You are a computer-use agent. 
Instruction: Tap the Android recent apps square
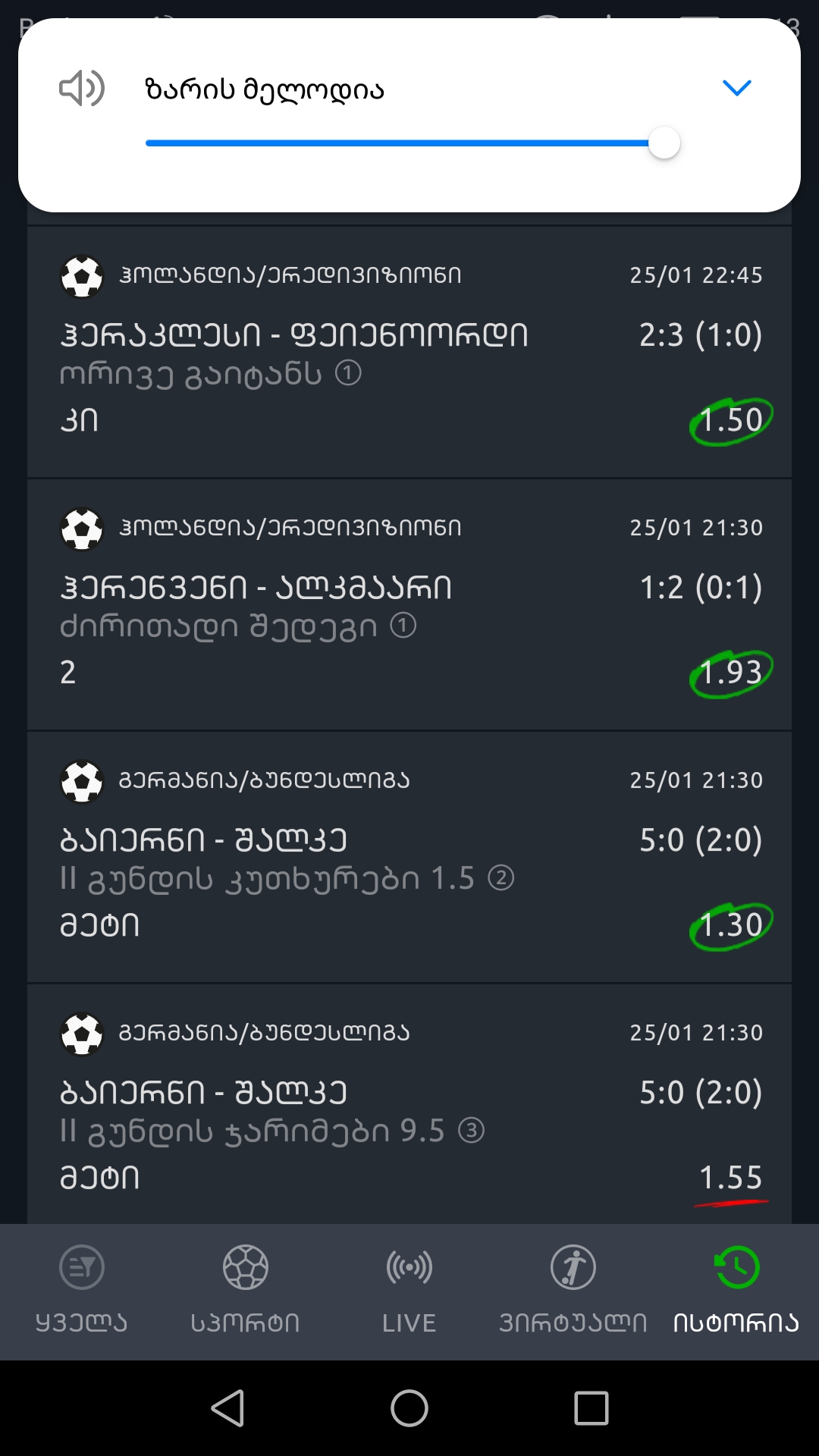coord(591,1408)
